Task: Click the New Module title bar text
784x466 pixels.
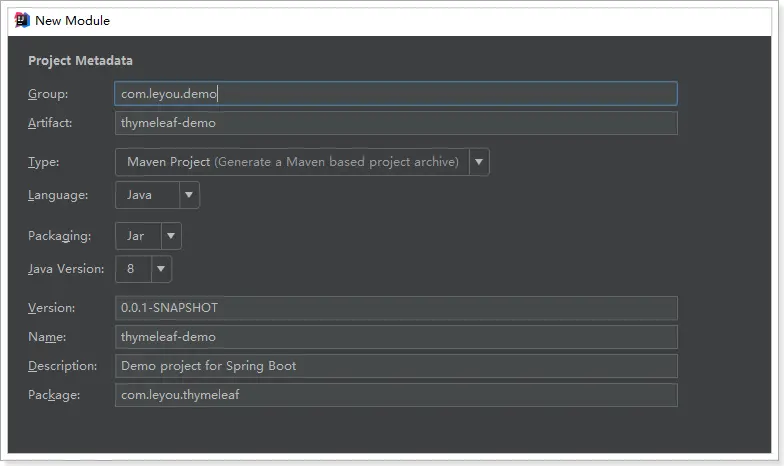Action: click(73, 20)
